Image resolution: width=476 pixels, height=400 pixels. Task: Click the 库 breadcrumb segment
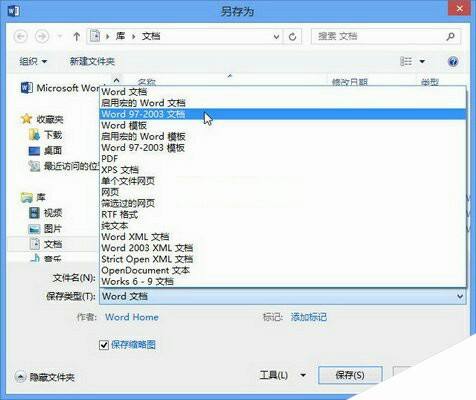tap(120, 36)
